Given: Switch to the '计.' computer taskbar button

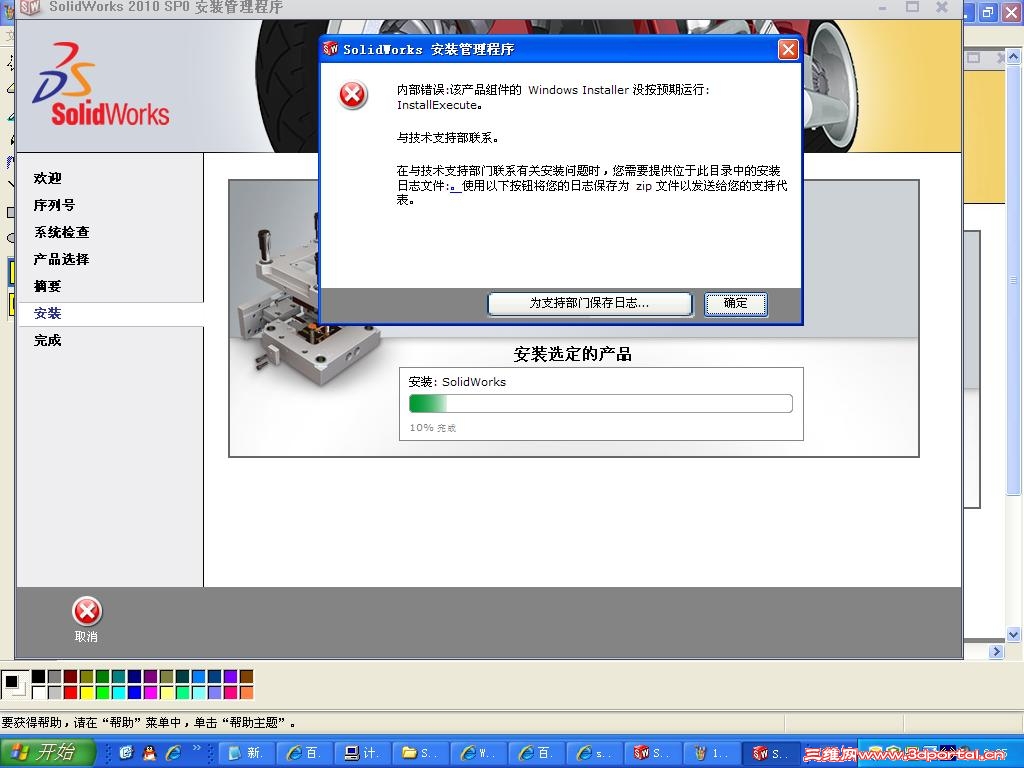Looking at the screenshot, I should (x=361, y=753).
